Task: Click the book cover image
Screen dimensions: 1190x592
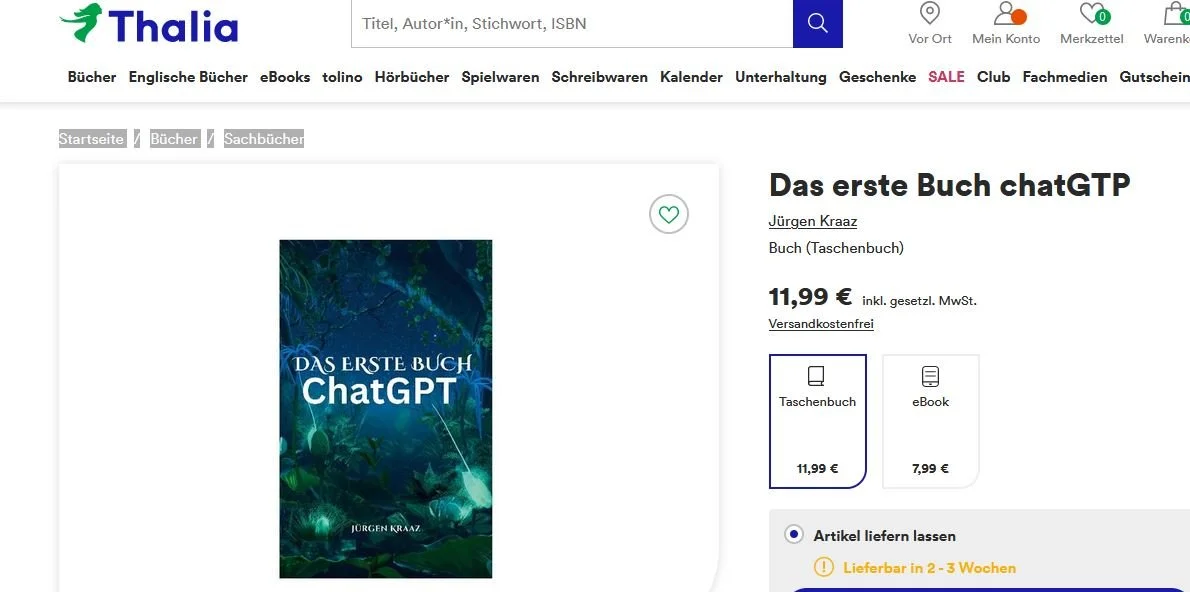Action: (x=386, y=409)
